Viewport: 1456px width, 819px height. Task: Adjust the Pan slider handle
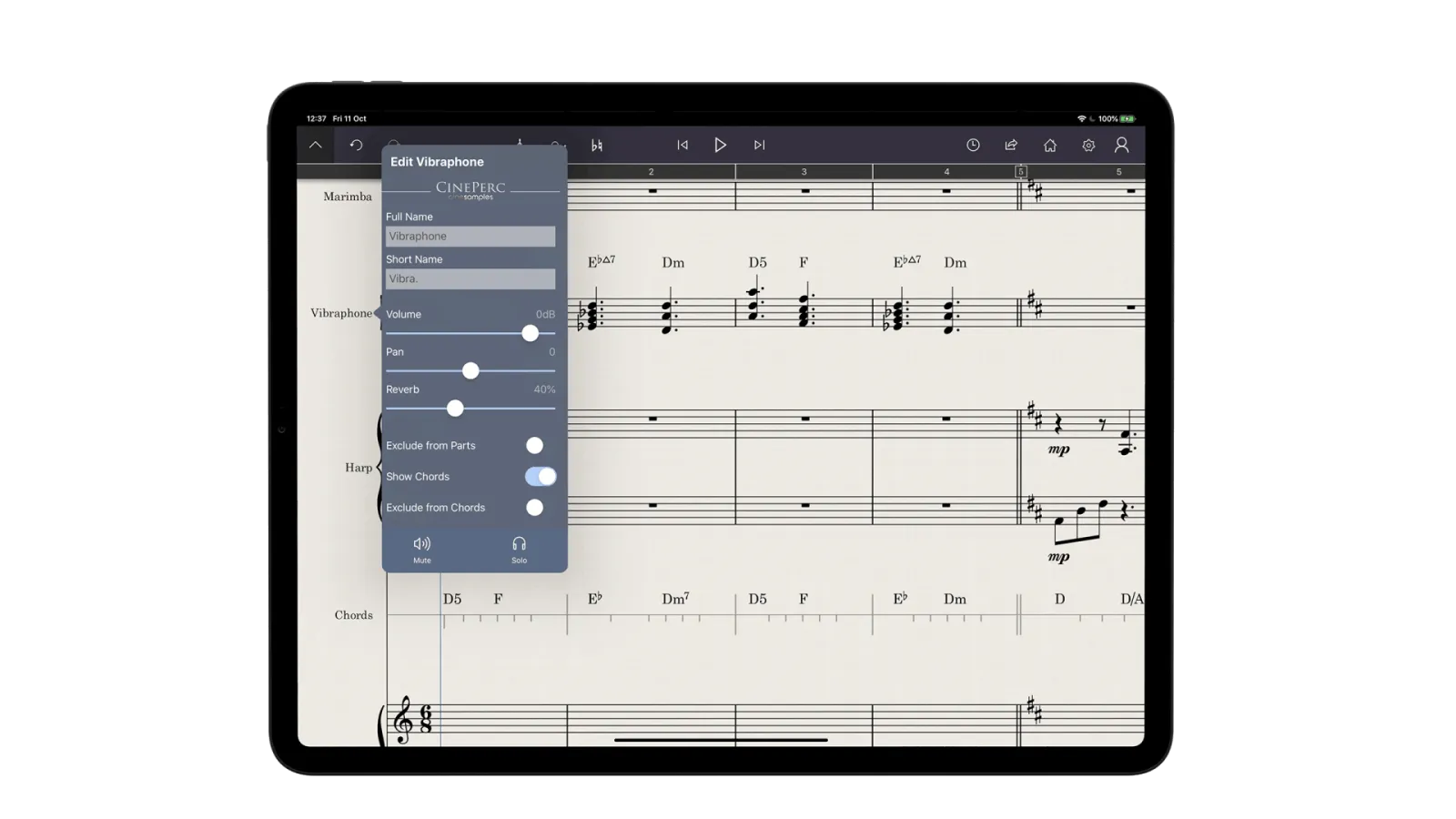(470, 370)
